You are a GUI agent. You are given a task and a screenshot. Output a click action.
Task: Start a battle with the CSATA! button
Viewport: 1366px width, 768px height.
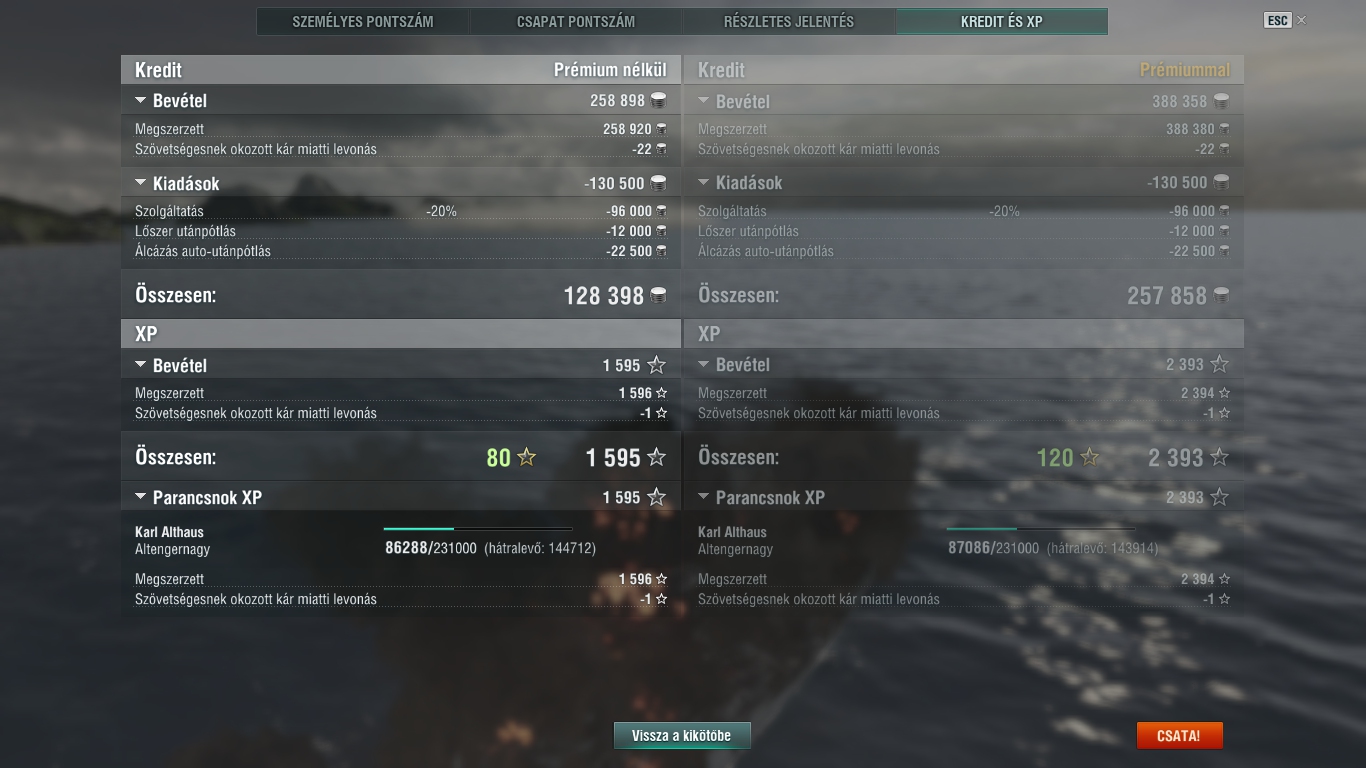[1179, 735]
